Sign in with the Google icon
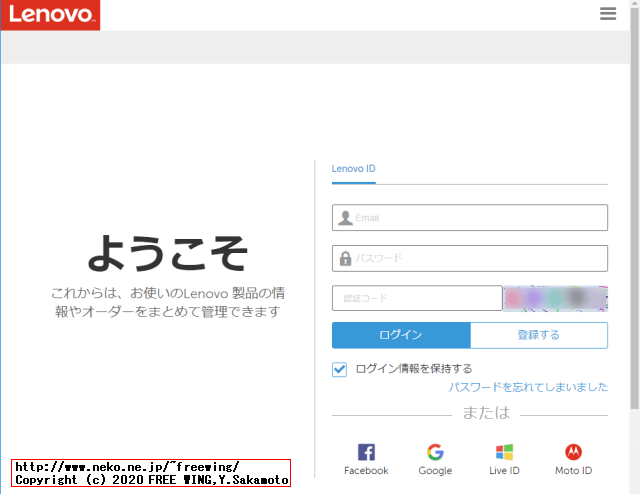Screen dimensions: 640x494 (x=435, y=452)
